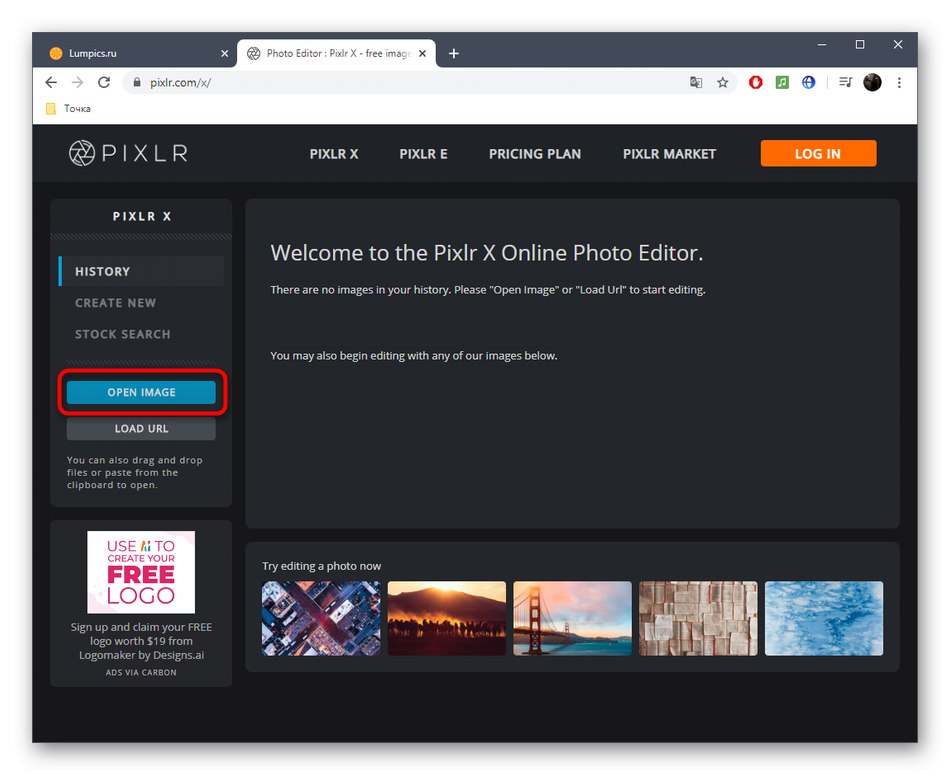Open the Chrome three-dot menu
This screenshot has height=775, width=950.
pos(899,82)
